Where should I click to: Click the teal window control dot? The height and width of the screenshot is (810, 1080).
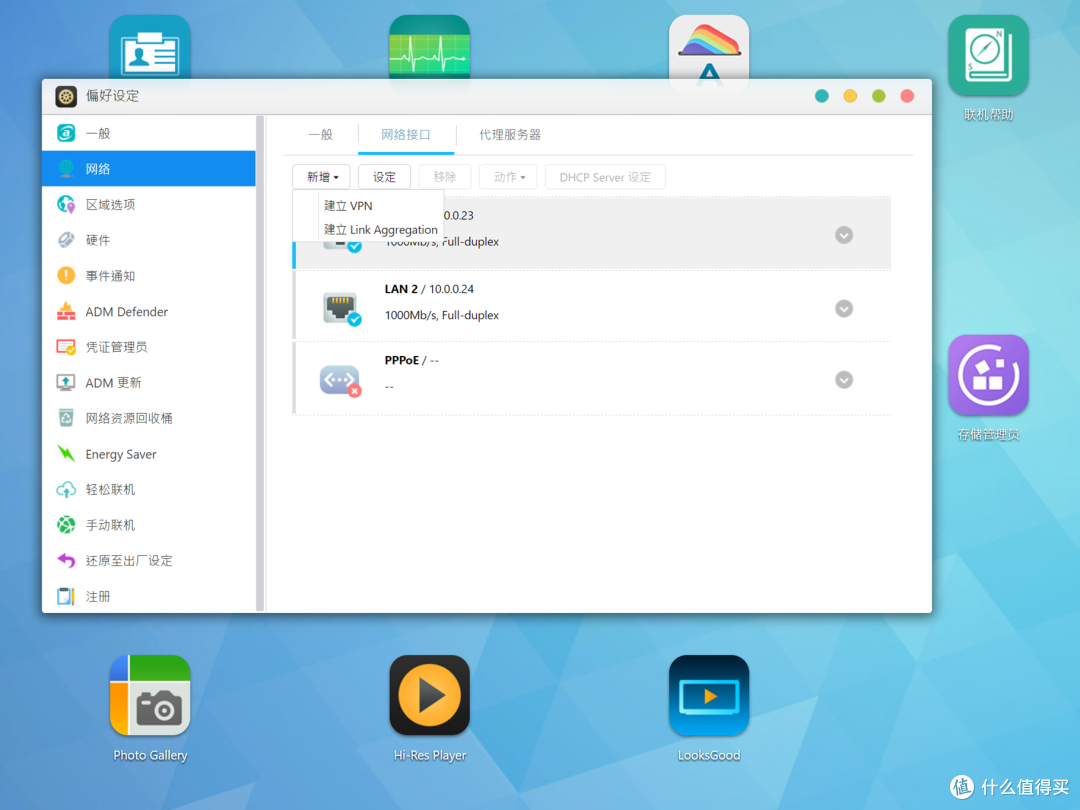(822, 96)
